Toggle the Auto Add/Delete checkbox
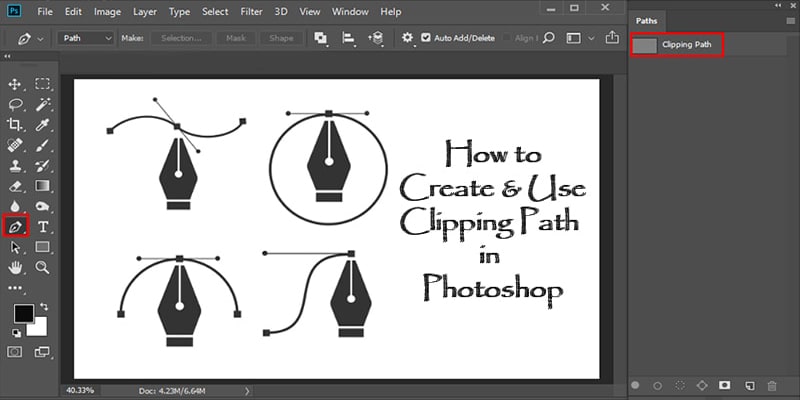This screenshot has height=400, width=800. (426, 38)
